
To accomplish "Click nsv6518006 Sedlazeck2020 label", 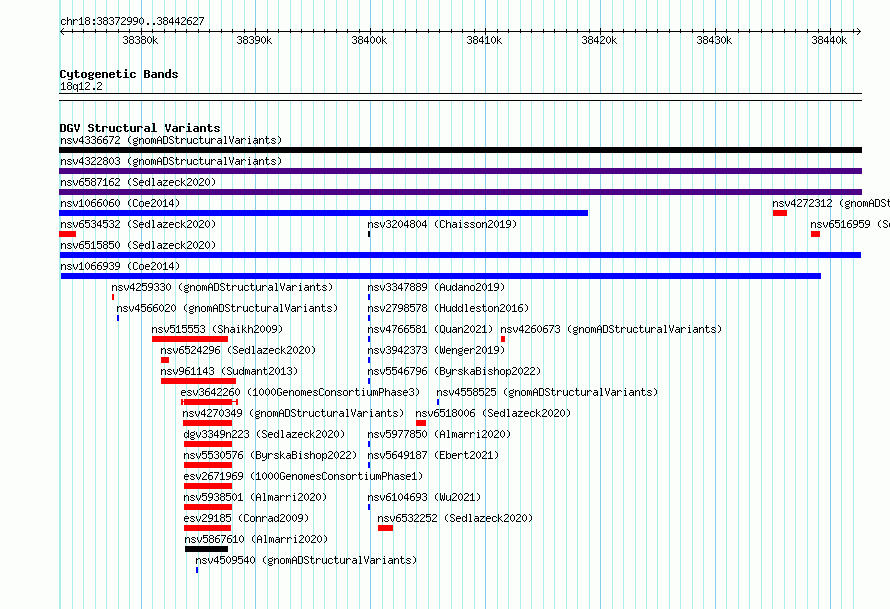I will [x=493, y=413].
